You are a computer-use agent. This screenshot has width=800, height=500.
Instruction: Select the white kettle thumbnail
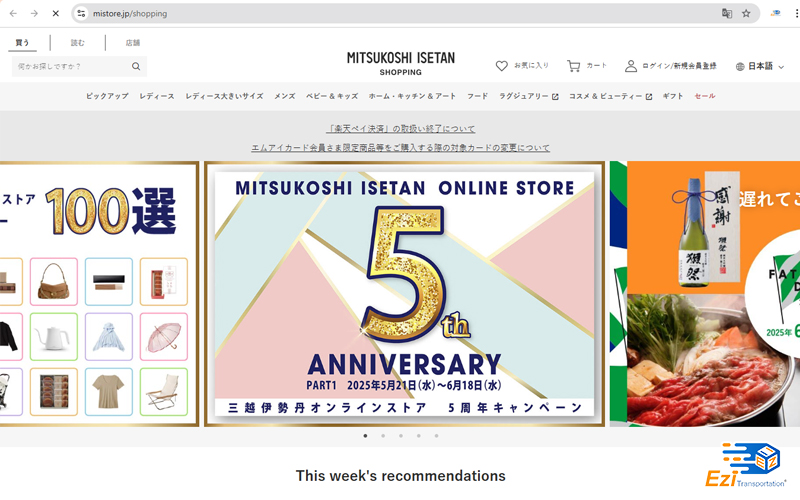coord(54,337)
